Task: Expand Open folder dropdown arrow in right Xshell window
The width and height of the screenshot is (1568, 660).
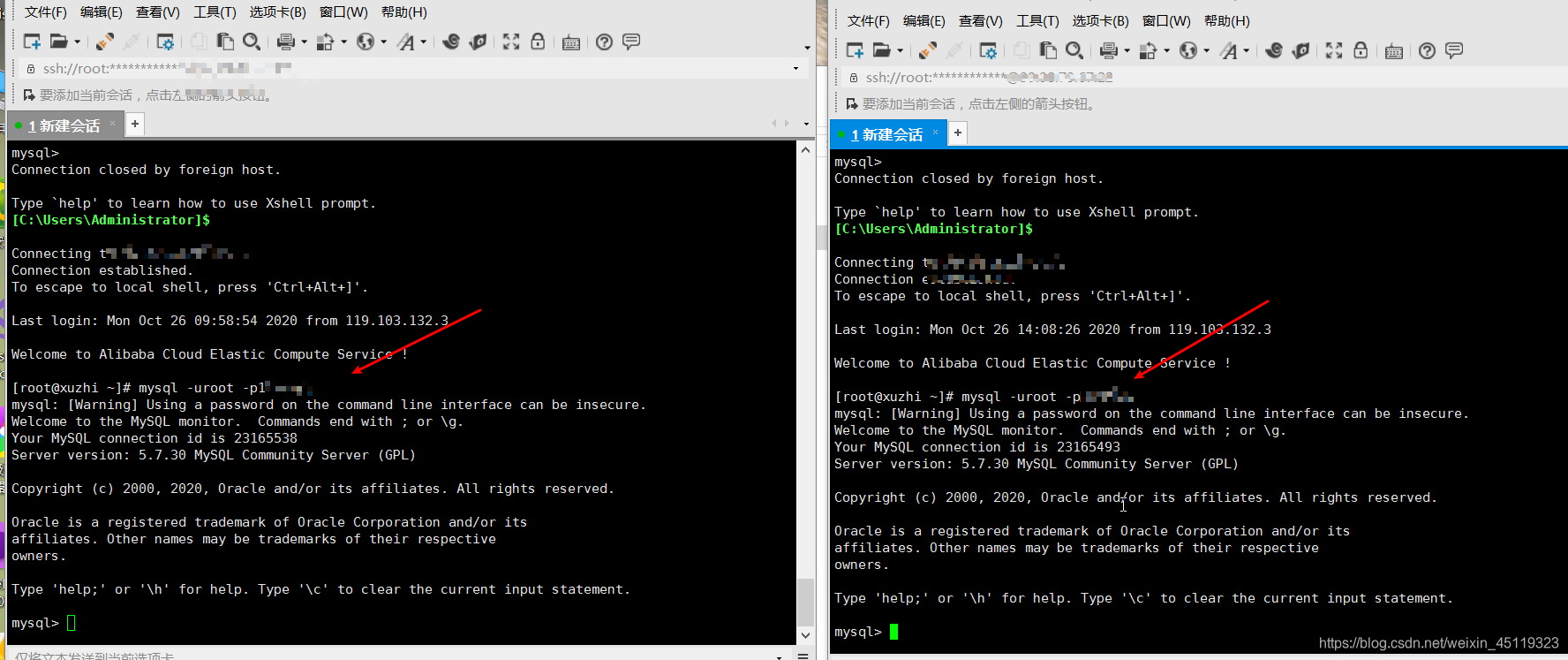Action: pyautogui.click(x=901, y=50)
